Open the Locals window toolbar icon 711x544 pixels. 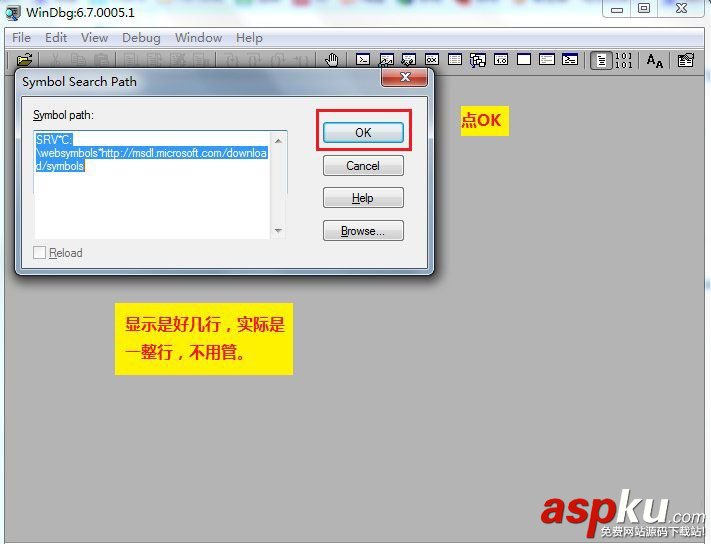pyautogui.click(x=409, y=59)
